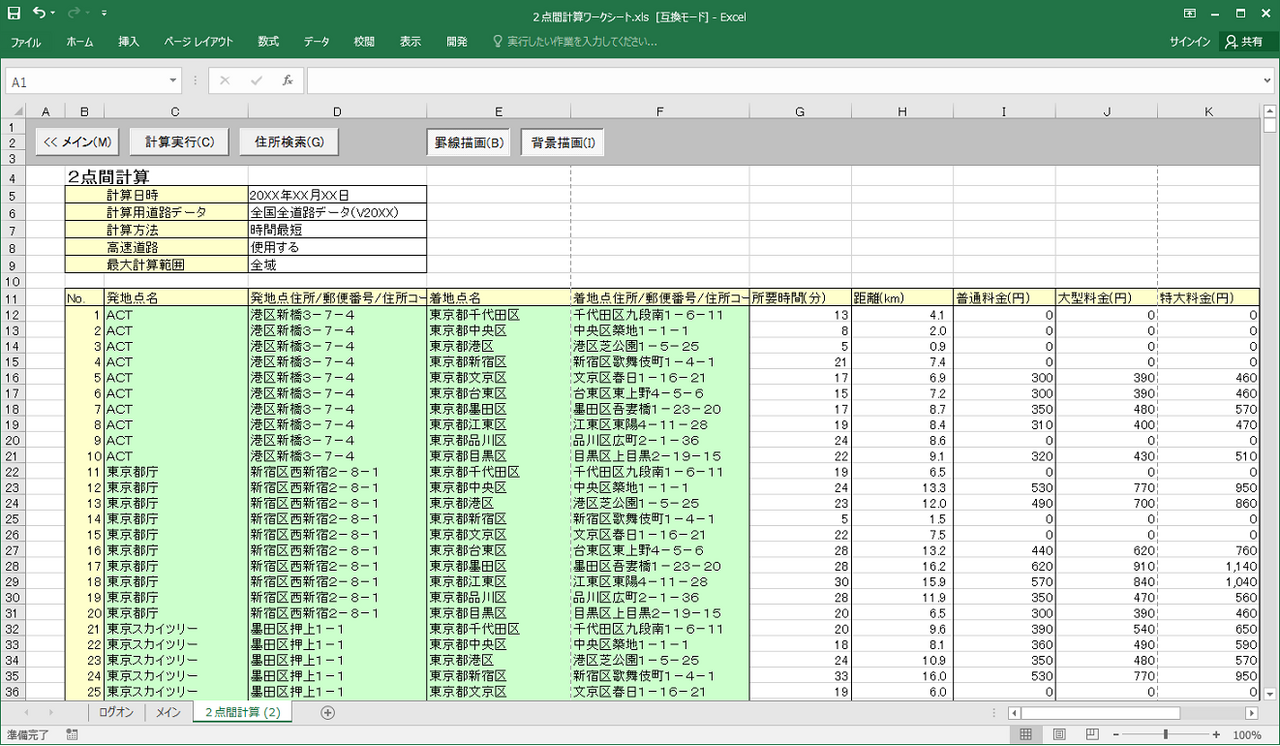The height and width of the screenshot is (746, 1280).
Task: Open the 開発 ribbon tab
Action: click(457, 42)
